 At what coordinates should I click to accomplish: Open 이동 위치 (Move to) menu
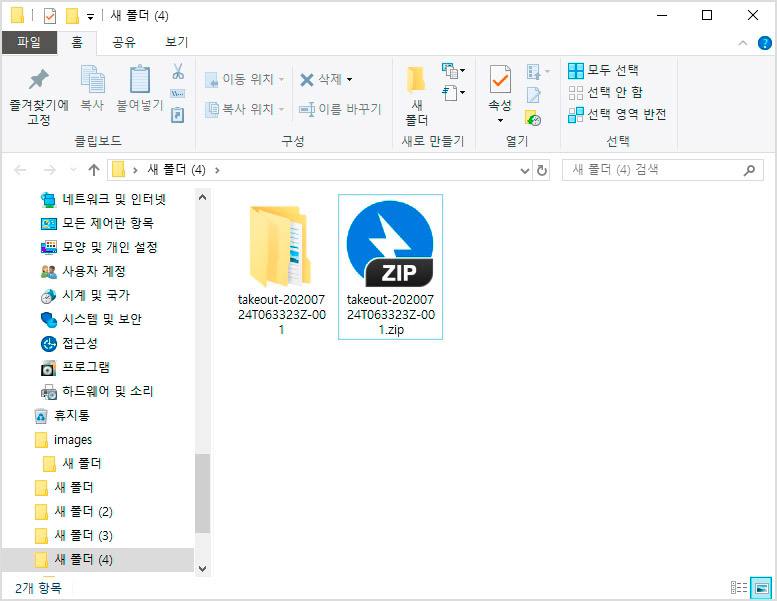(245, 79)
